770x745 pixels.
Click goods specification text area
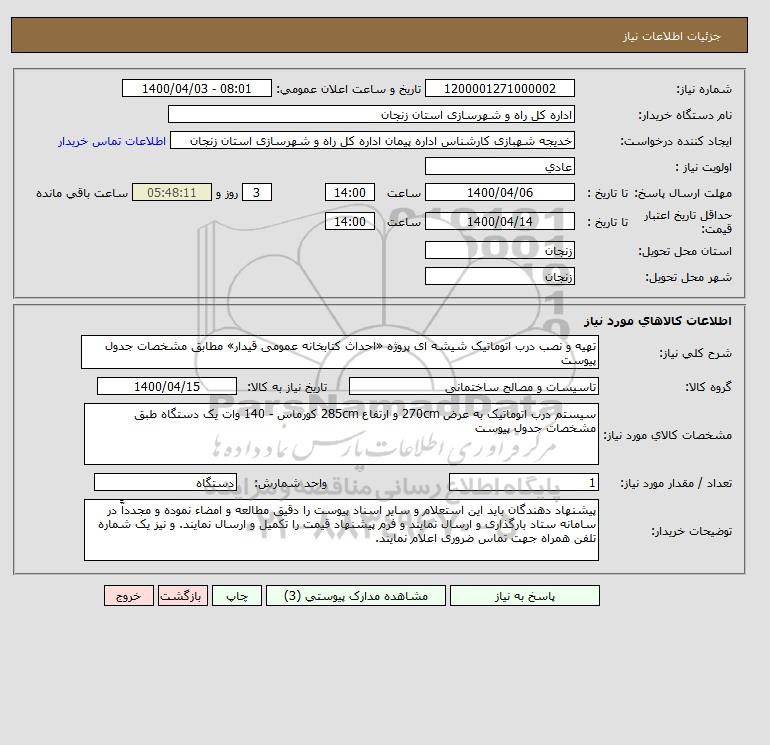341,434
